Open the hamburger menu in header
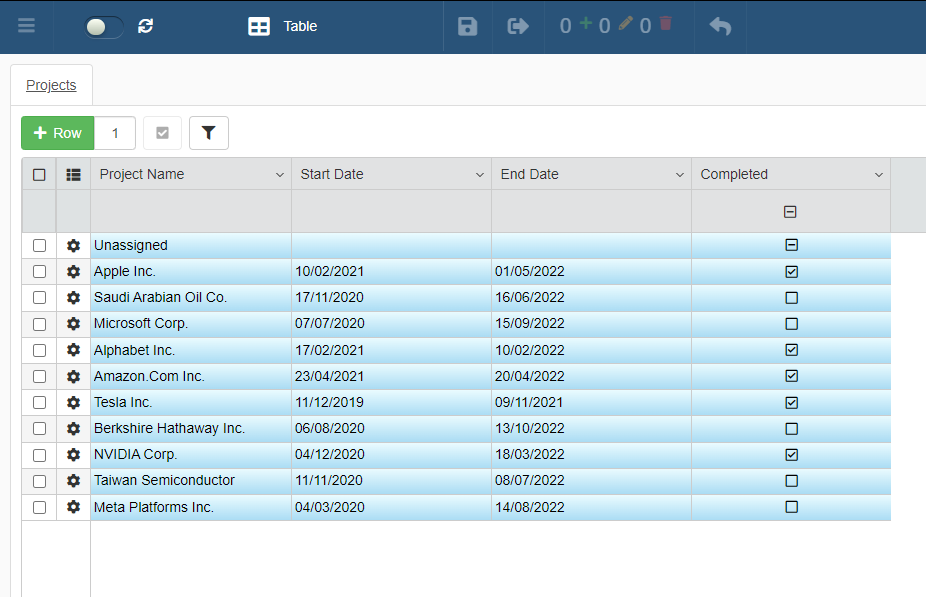Image resolution: width=926 pixels, height=597 pixels. coord(26,26)
